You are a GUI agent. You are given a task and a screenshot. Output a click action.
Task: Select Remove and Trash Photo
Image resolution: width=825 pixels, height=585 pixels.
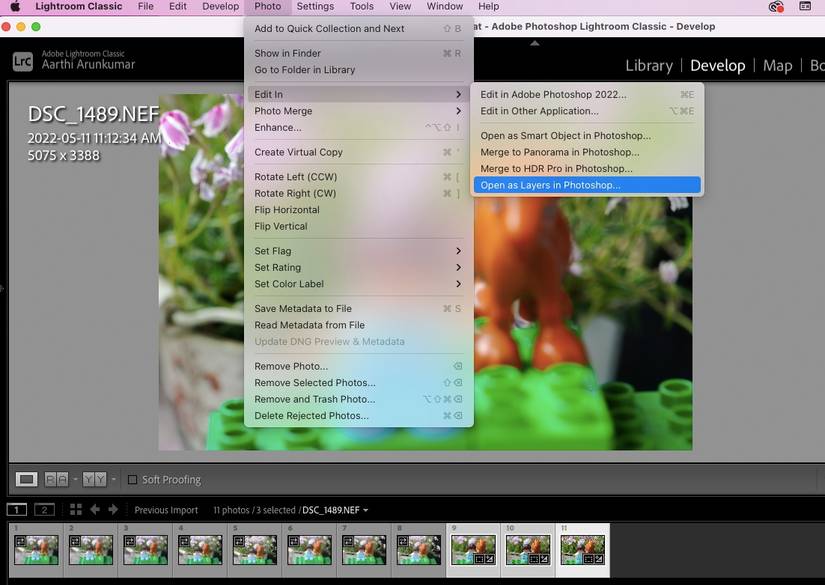[x=358, y=399]
